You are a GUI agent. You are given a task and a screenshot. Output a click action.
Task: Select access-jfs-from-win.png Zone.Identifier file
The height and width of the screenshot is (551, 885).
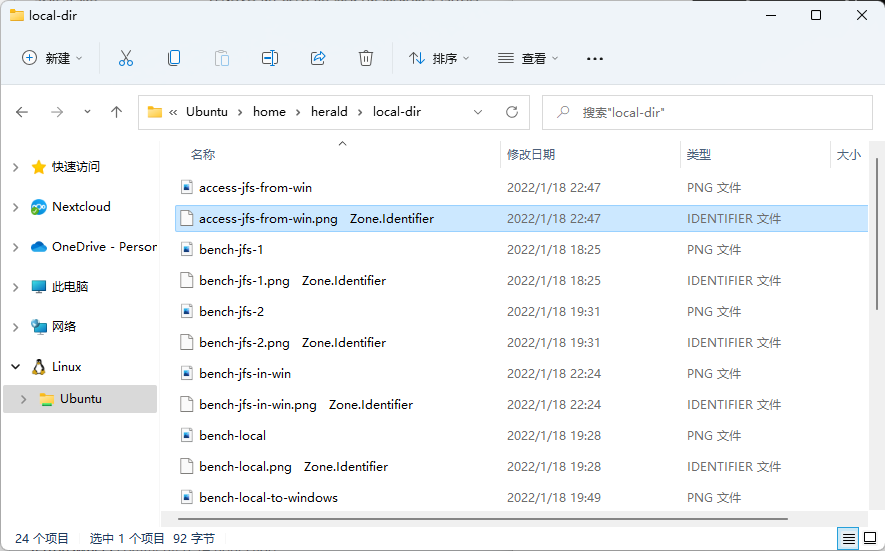pos(522,218)
